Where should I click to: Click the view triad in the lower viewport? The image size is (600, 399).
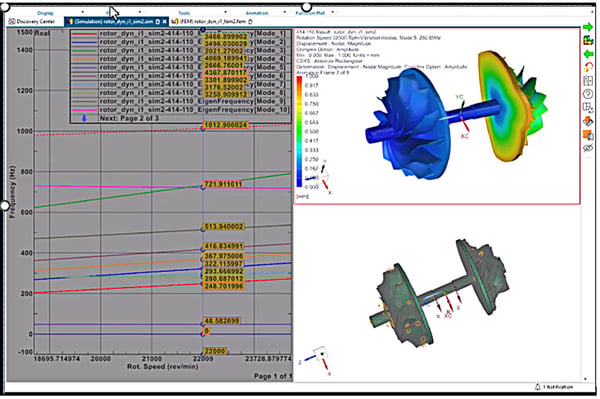pos(318,360)
